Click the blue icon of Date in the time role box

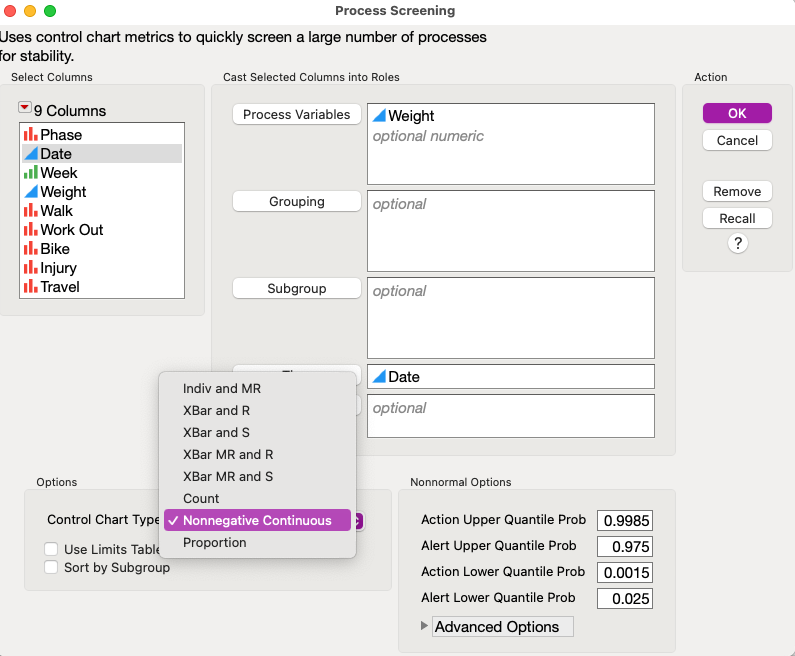point(379,376)
